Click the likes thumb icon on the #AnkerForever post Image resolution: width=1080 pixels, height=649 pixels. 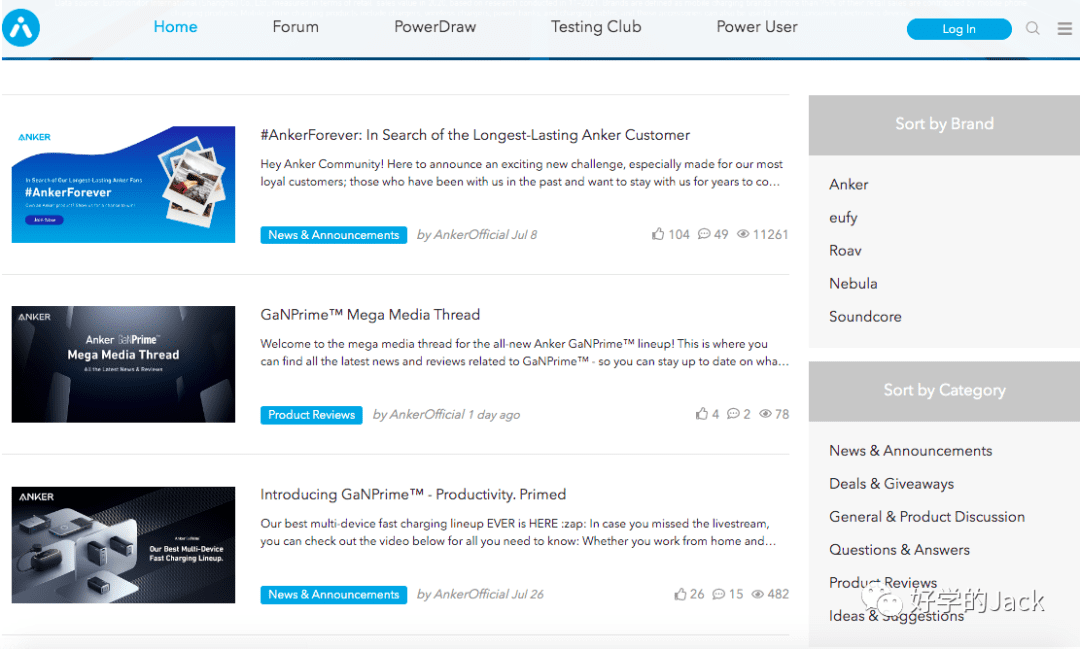[658, 234]
